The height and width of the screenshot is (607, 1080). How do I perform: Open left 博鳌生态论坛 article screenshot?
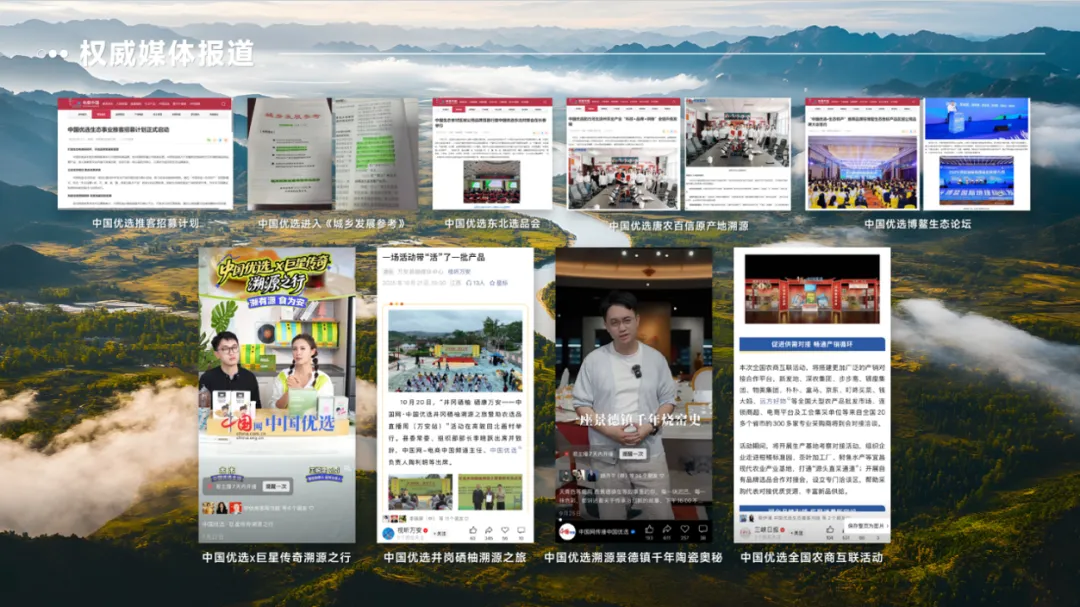[862, 154]
